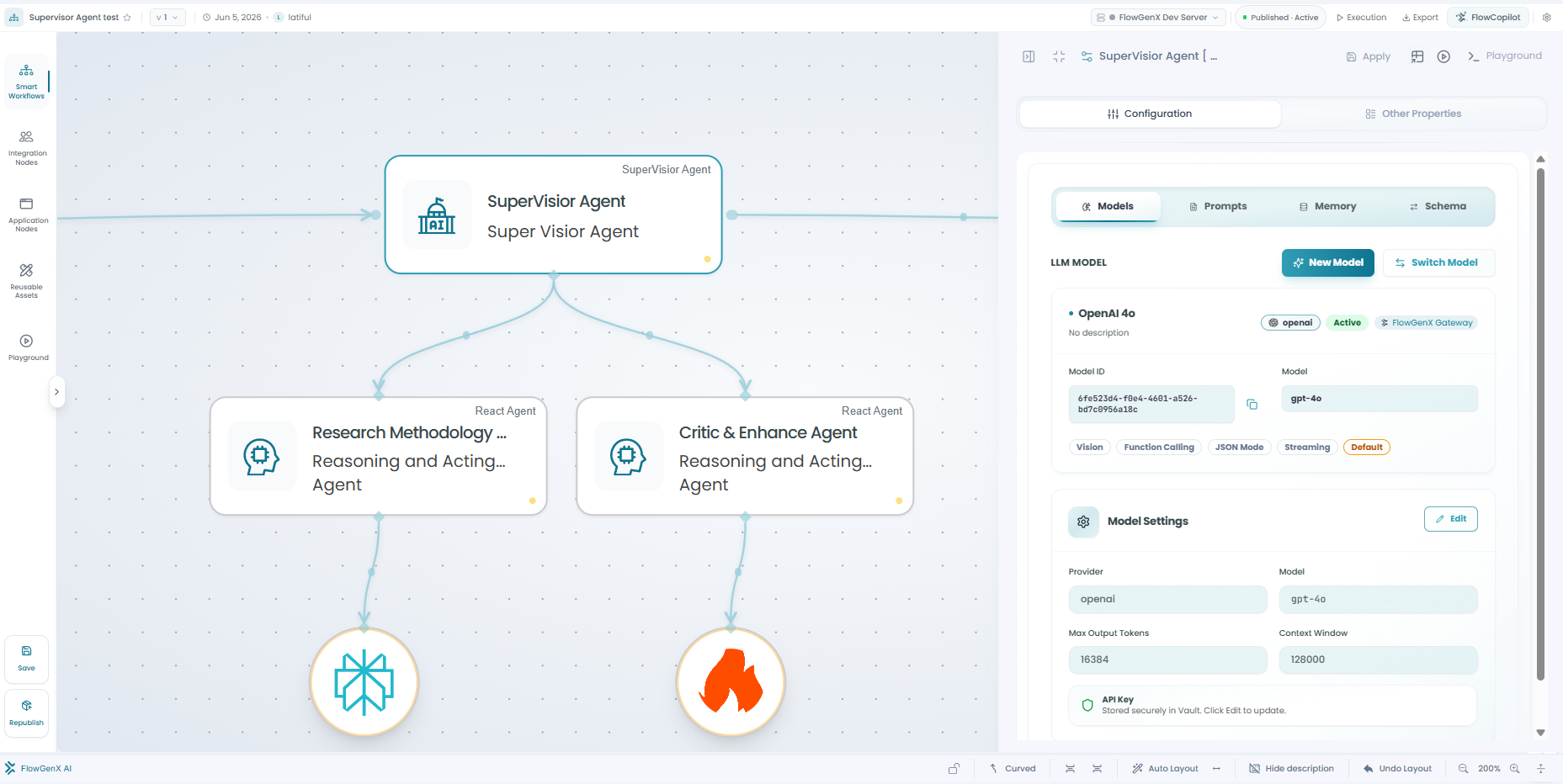Viewport: 1563px width, 784px height.
Task: Click the run play icon in panel header
Action: pos(1443,56)
